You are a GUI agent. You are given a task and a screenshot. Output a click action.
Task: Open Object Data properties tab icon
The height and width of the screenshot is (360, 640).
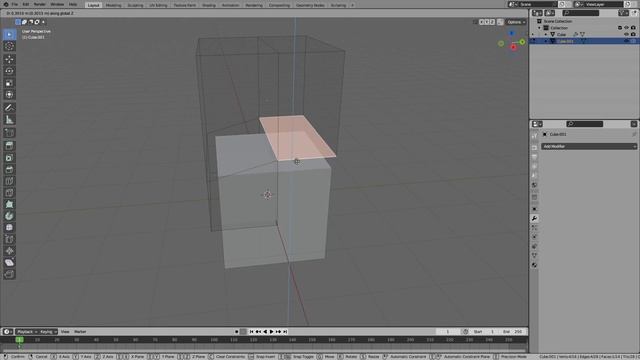(x=534, y=256)
